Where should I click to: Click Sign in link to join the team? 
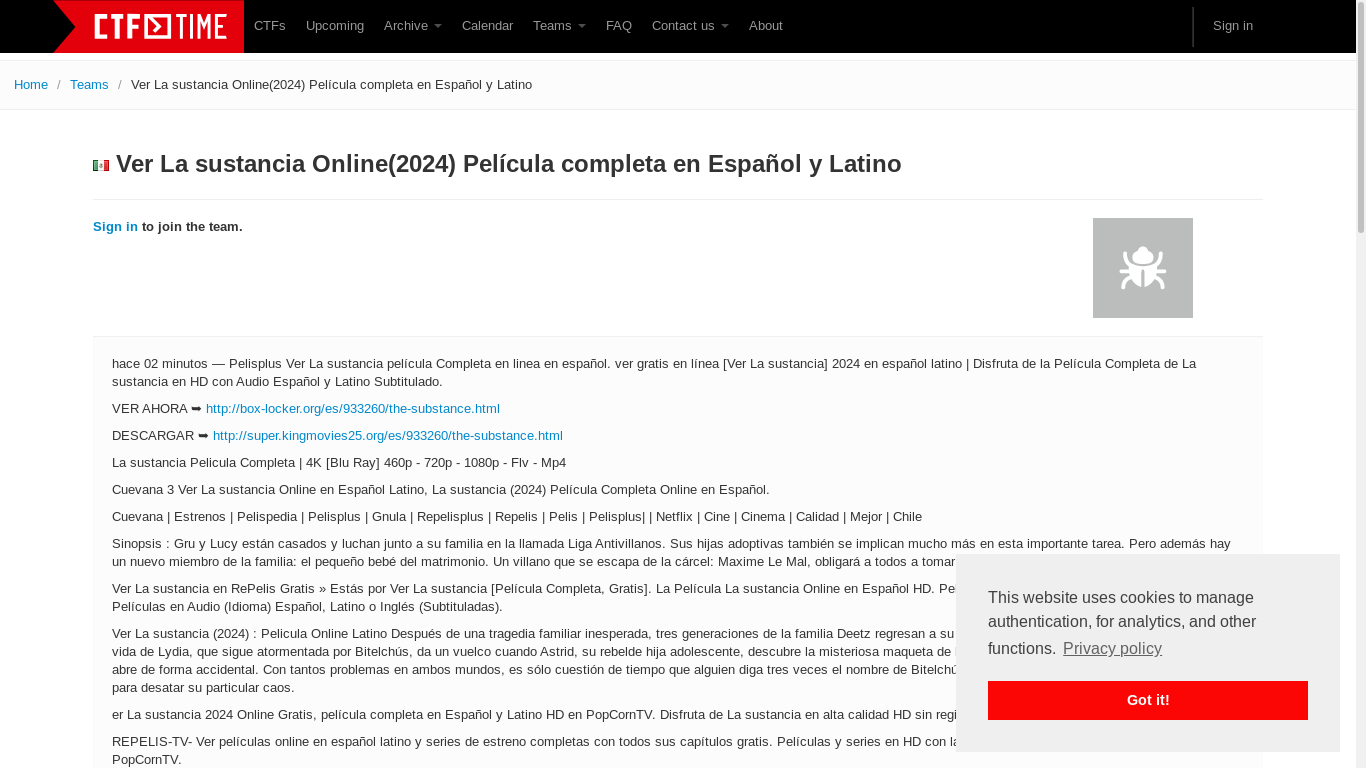[x=115, y=227]
